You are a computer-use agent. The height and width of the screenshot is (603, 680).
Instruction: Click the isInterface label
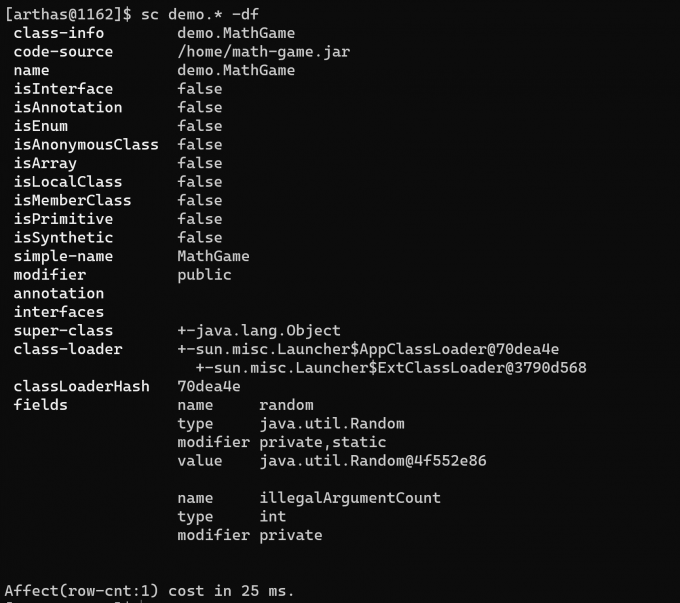click(x=63, y=89)
